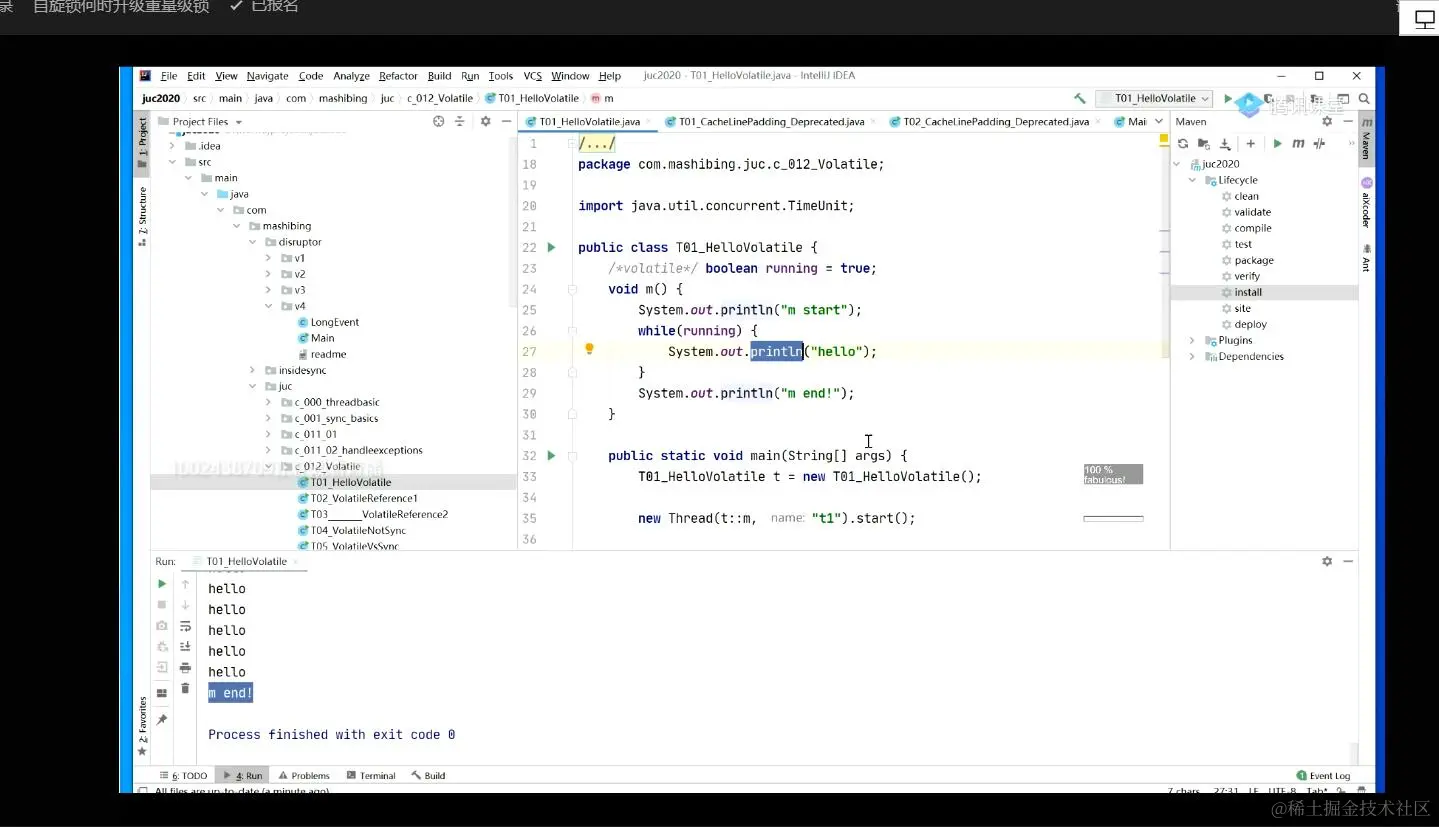Collapse all in Project panel
Viewport: 1439px width, 827px height.
click(x=460, y=121)
